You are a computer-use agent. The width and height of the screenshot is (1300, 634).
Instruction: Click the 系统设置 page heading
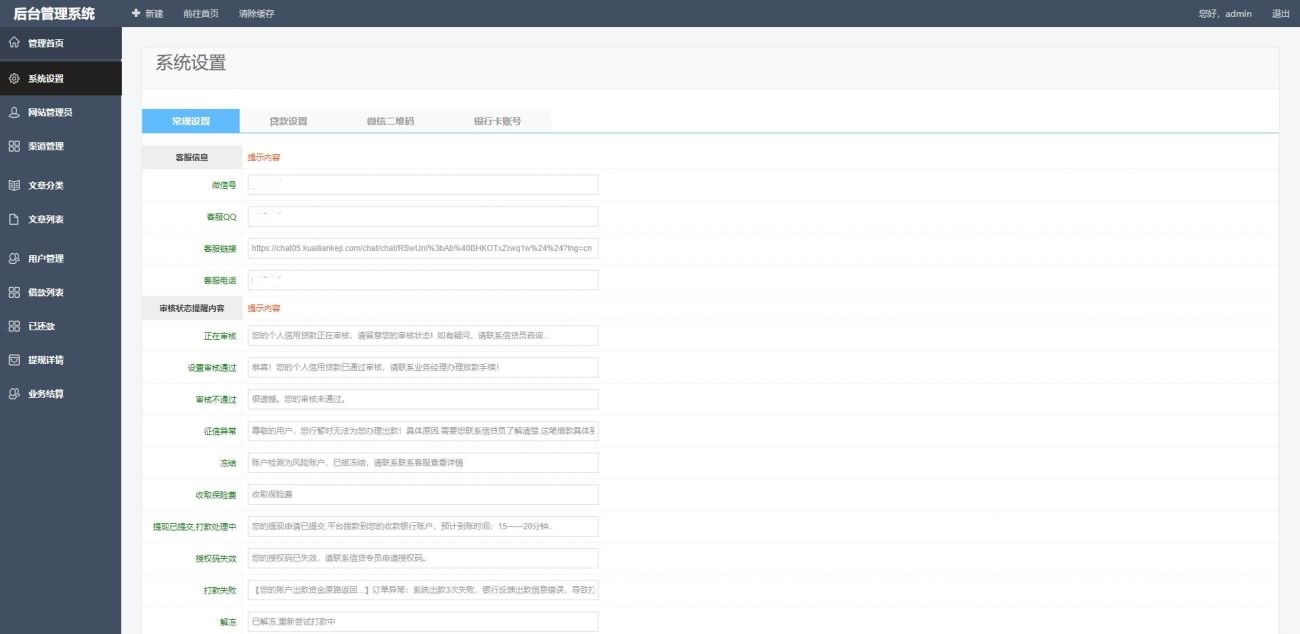[x=191, y=63]
